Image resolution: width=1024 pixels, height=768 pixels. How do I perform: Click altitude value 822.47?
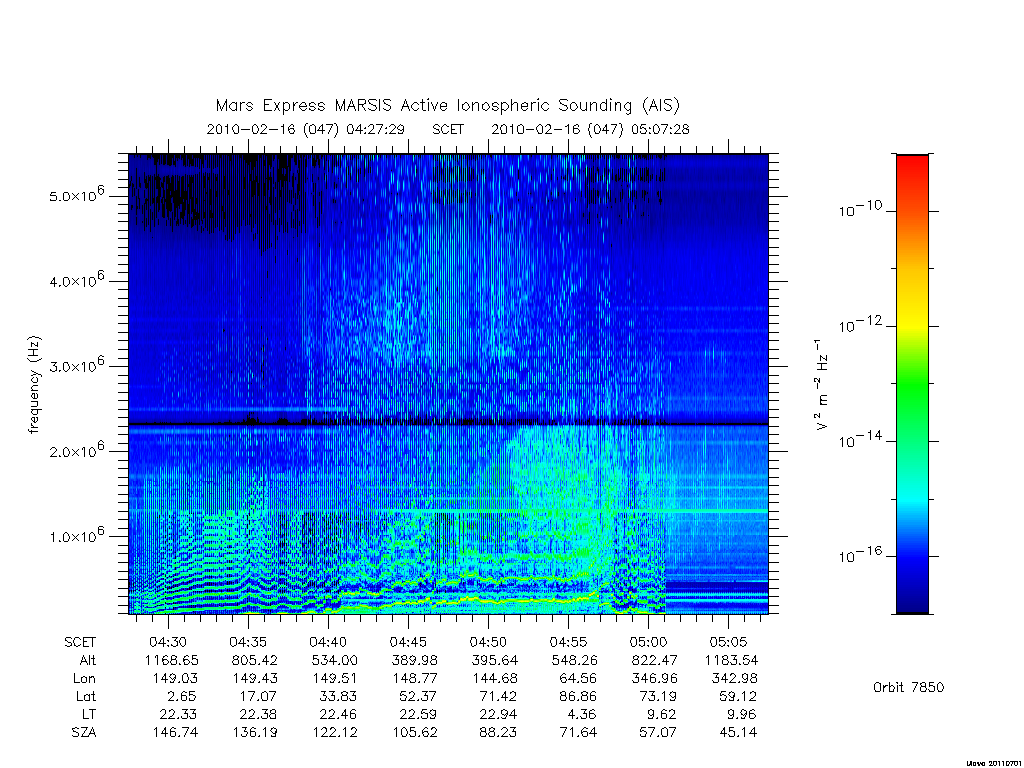654,660
